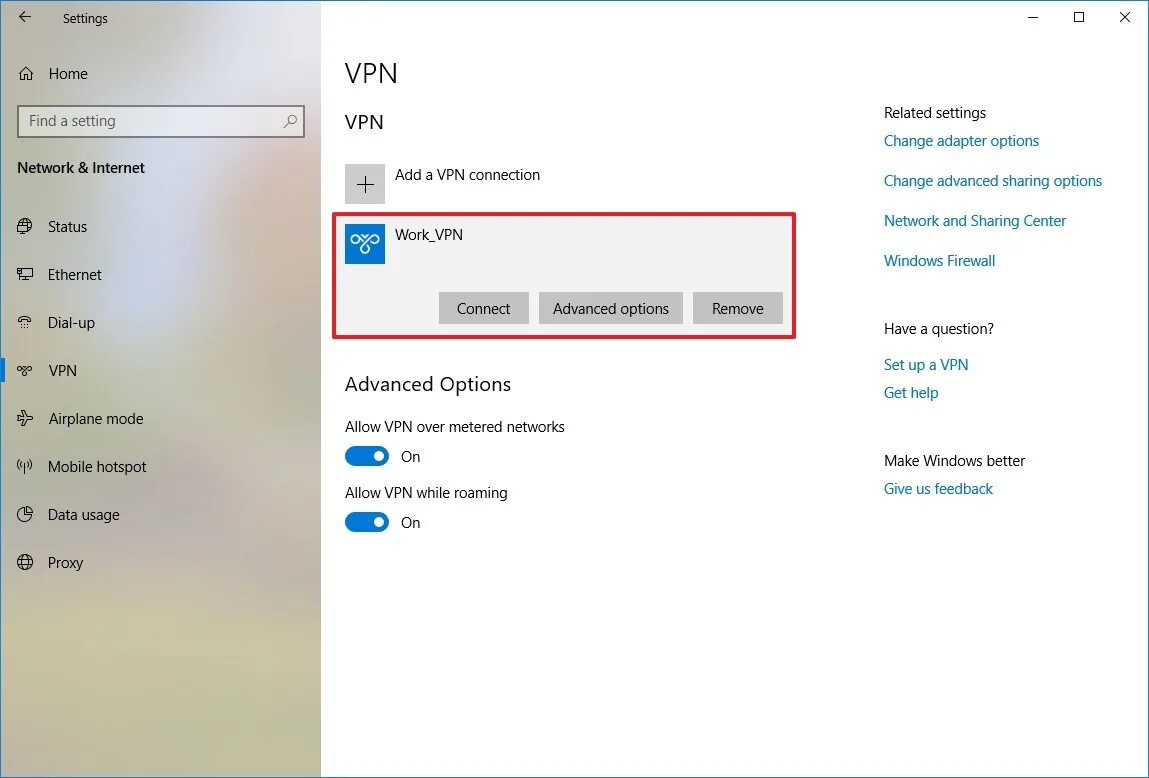This screenshot has height=778, width=1149.
Task: Toggle Allow VPN over metered networks
Action: coord(367,457)
